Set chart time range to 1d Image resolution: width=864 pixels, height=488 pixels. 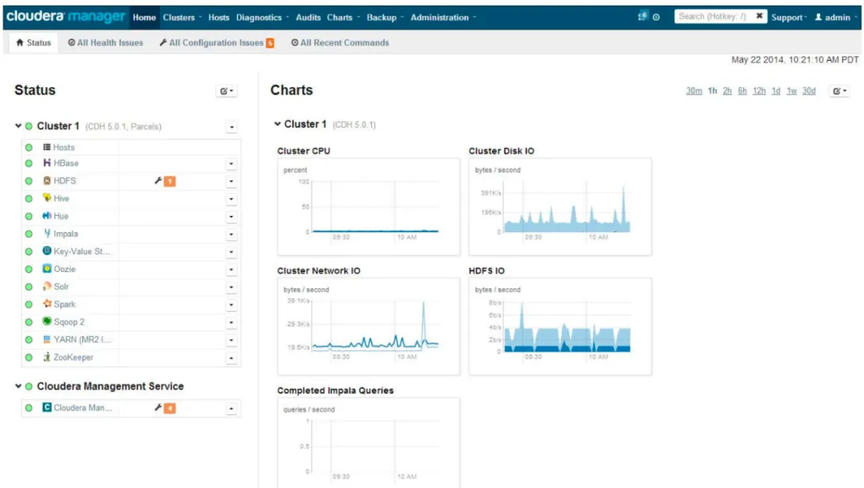pyautogui.click(x=776, y=91)
